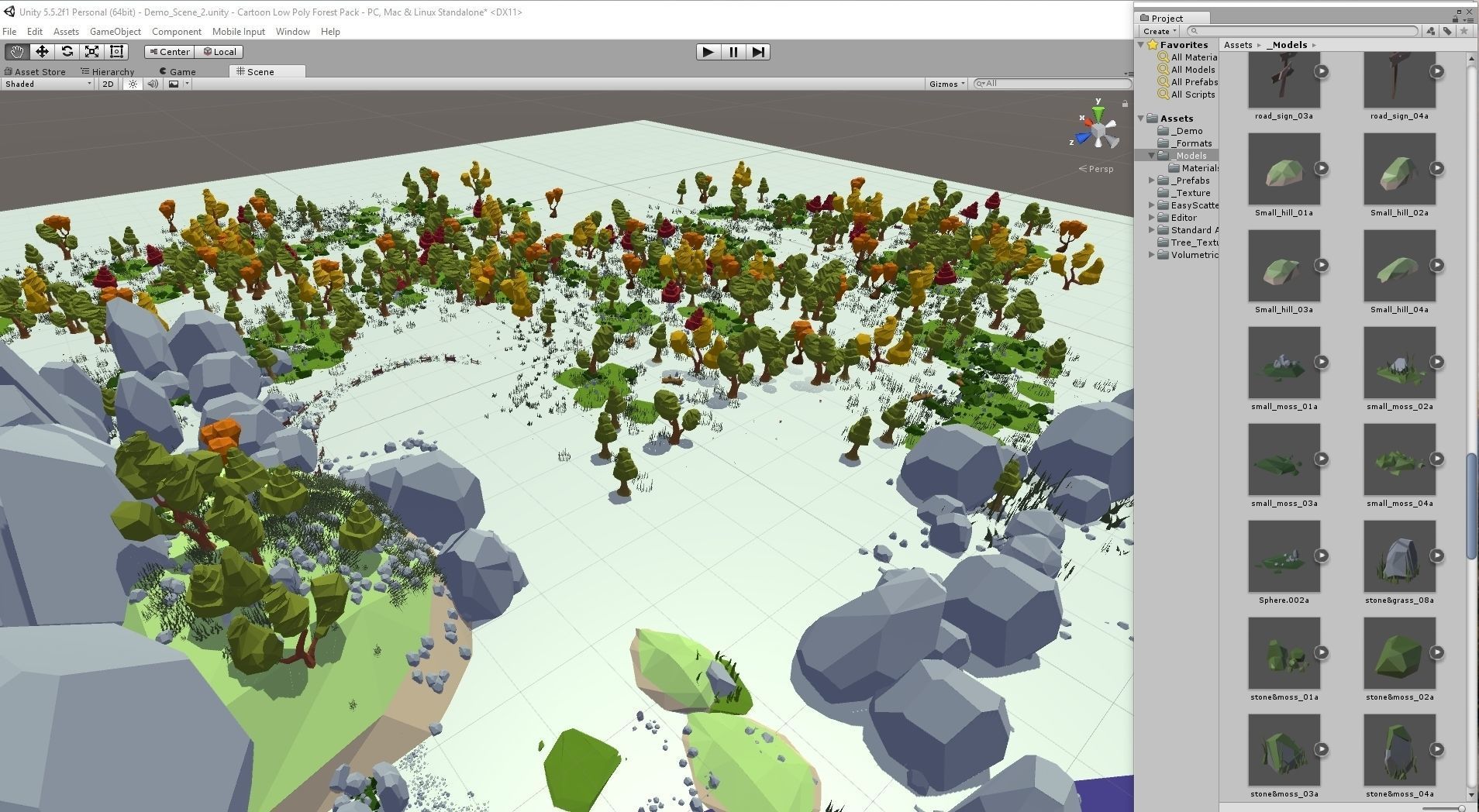Viewport: 1479px width, 812px height.
Task: Click the Search by Label tag icon
Action: [1447, 31]
